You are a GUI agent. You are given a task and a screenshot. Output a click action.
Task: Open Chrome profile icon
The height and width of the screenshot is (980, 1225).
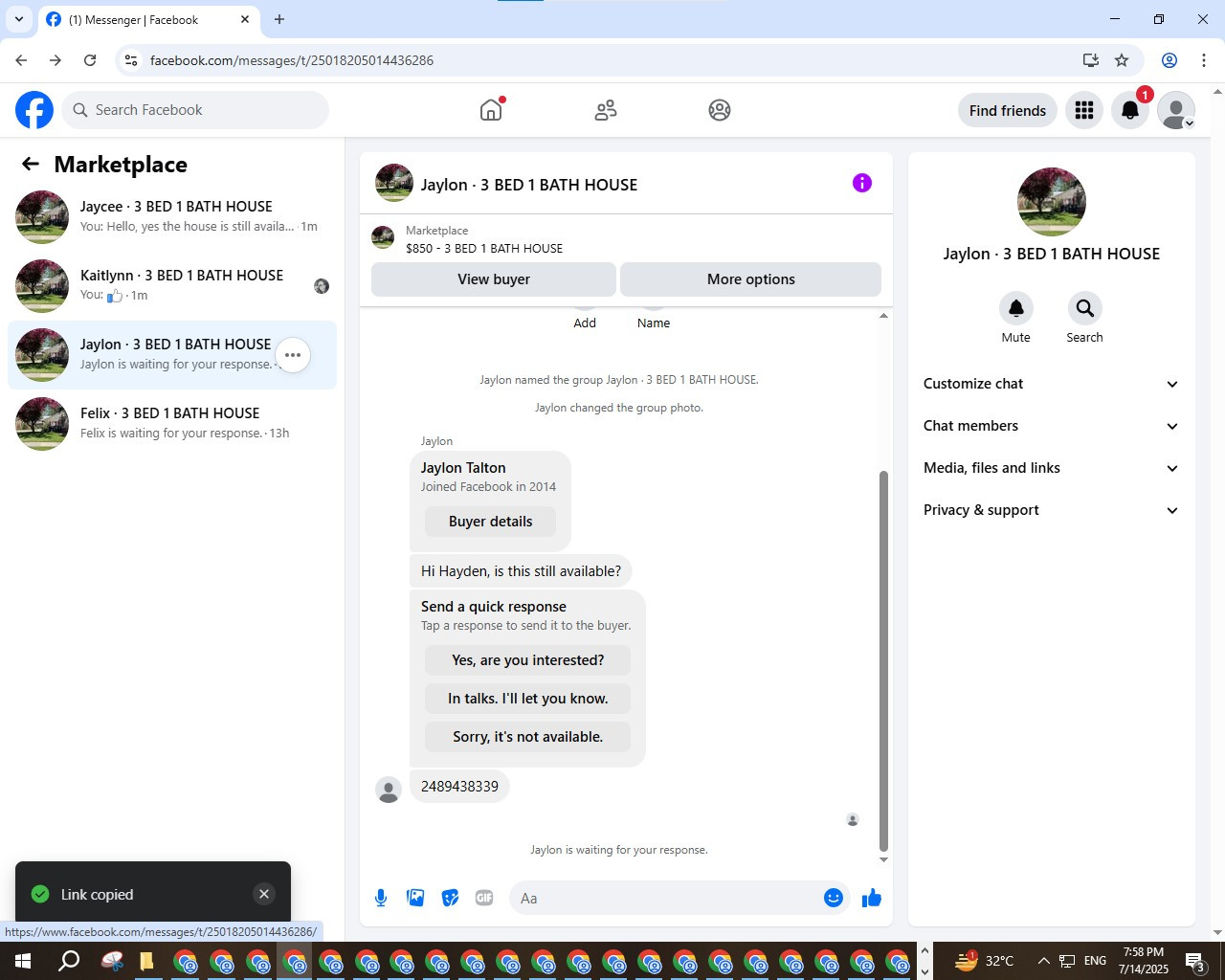[x=1169, y=60]
